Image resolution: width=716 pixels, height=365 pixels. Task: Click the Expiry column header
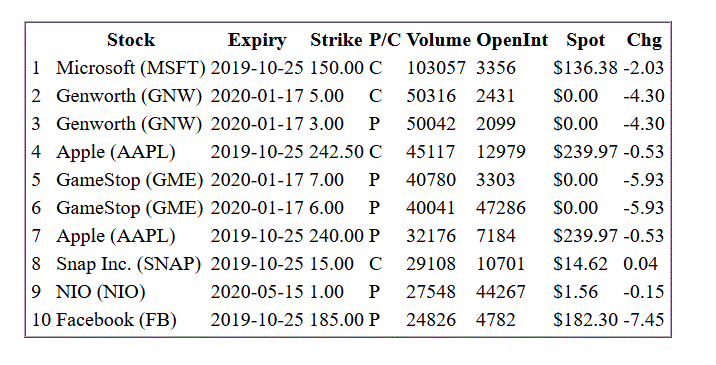[x=257, y=40]
